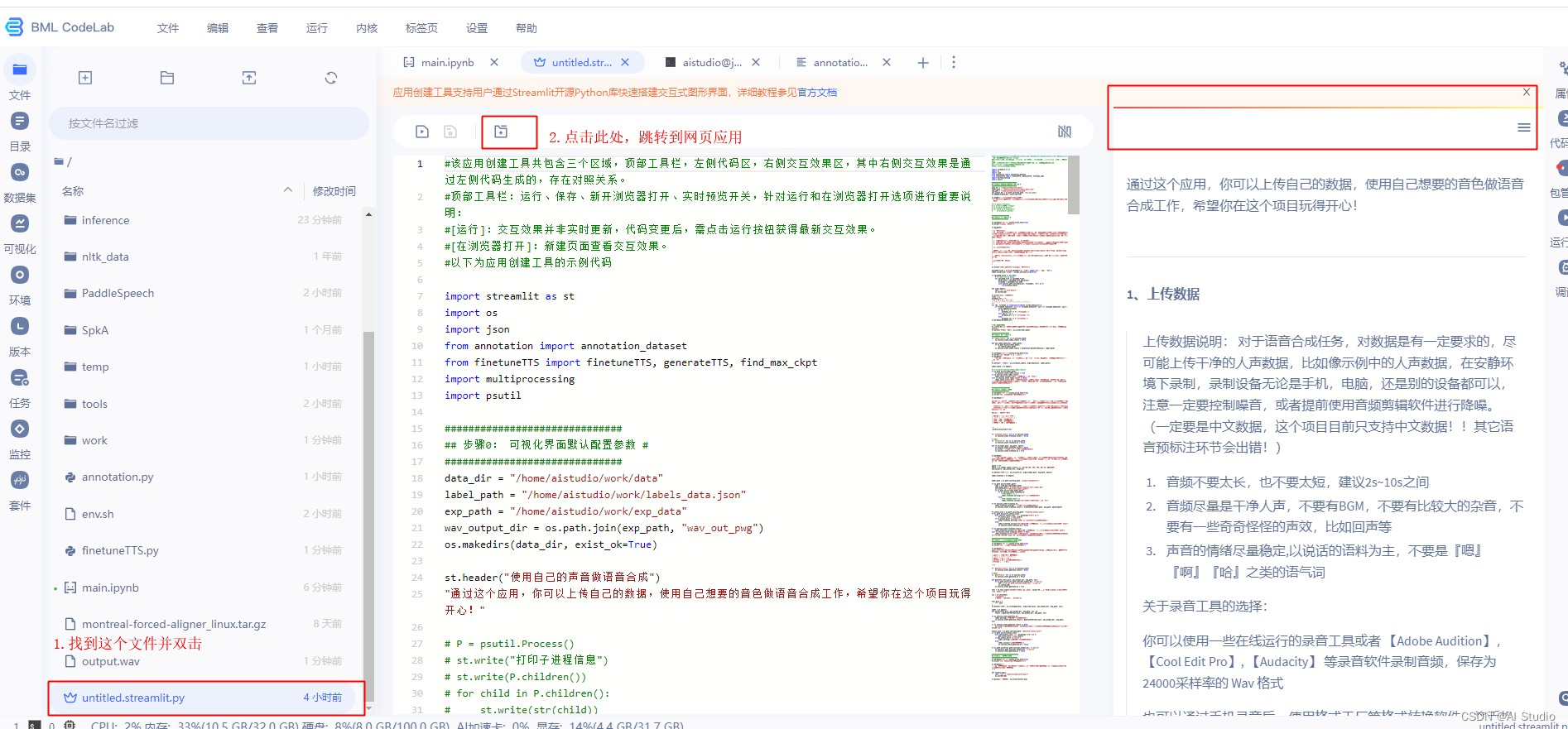The width and height of the screenshot is (1568, 729).
Task: Select the annotation.py file
Action: (205, 477)
